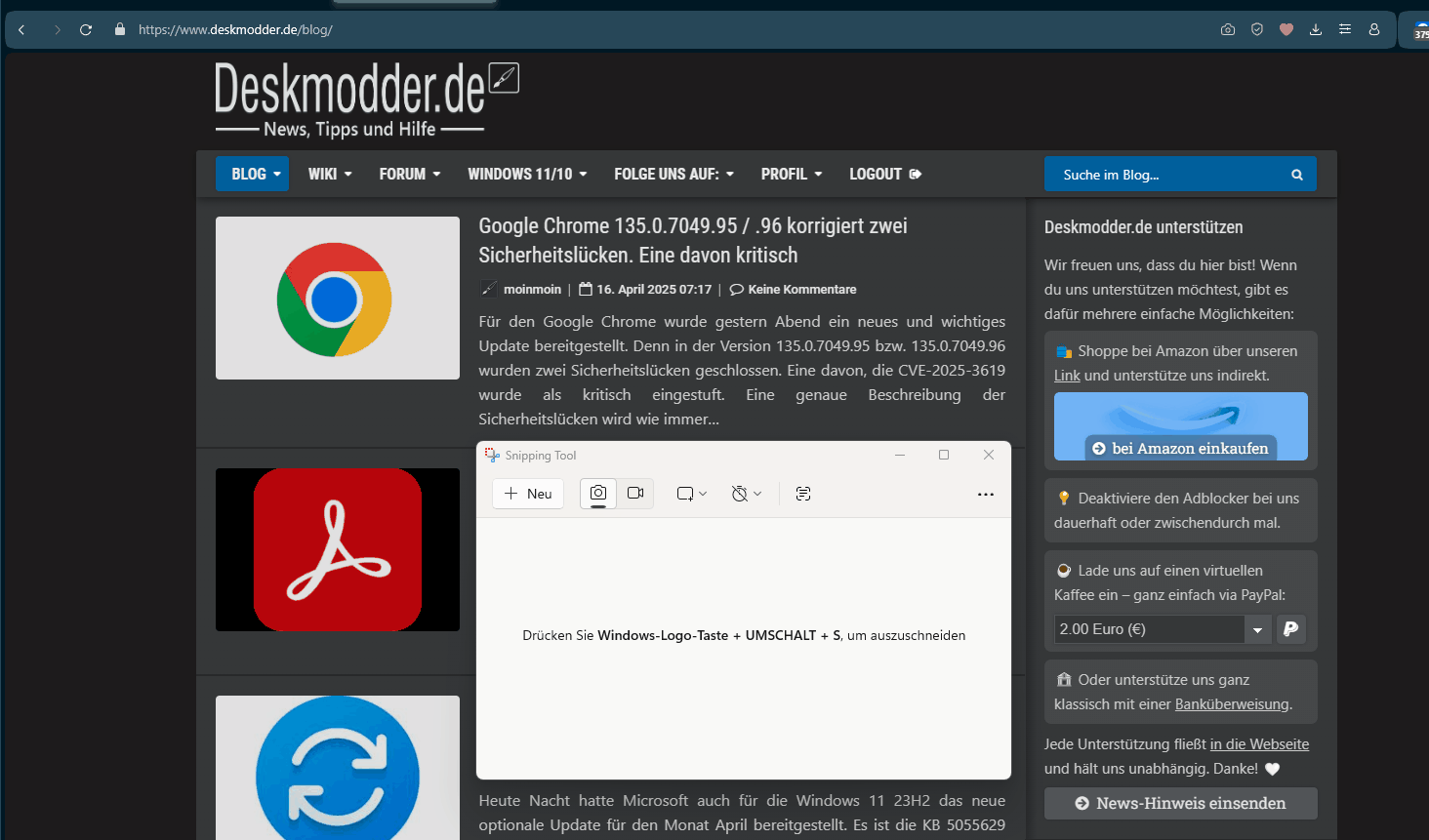The image size is (1429, 840).
Task: Switch to video recording mode in Snipping Tool
Action: coord(635,494)
